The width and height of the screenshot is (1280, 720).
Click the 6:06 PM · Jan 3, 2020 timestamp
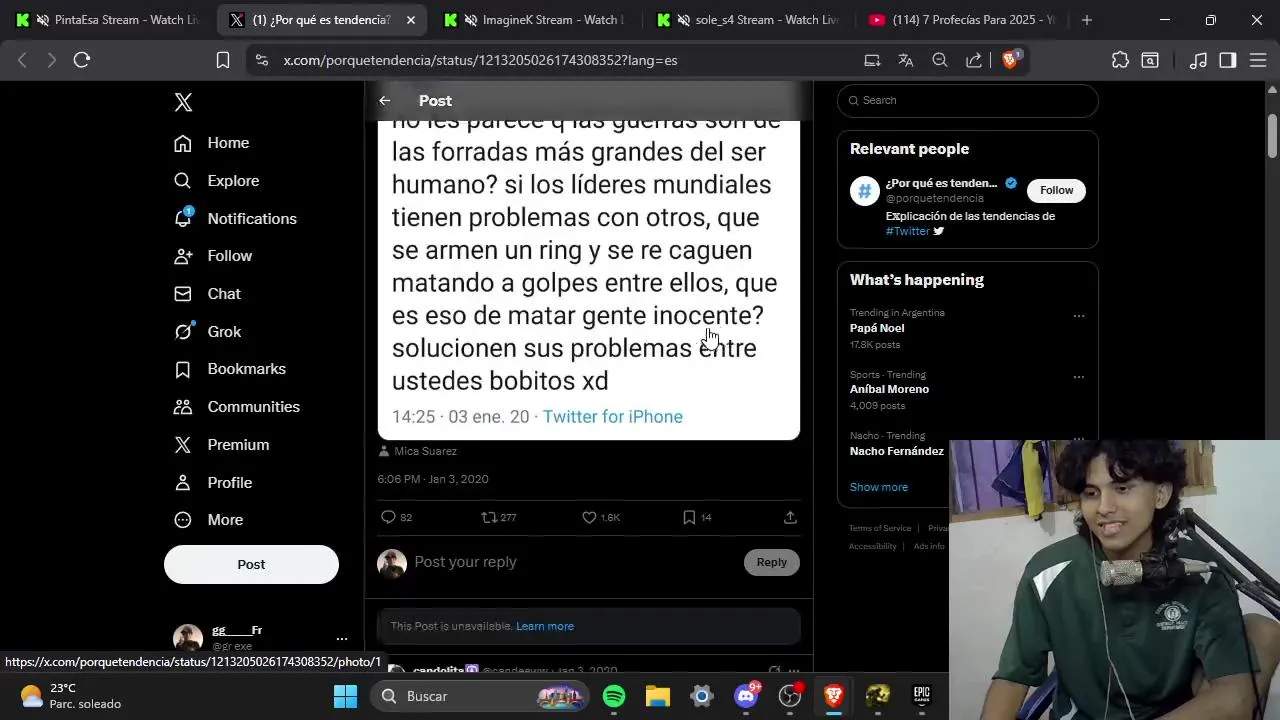(x=433, y=479)
